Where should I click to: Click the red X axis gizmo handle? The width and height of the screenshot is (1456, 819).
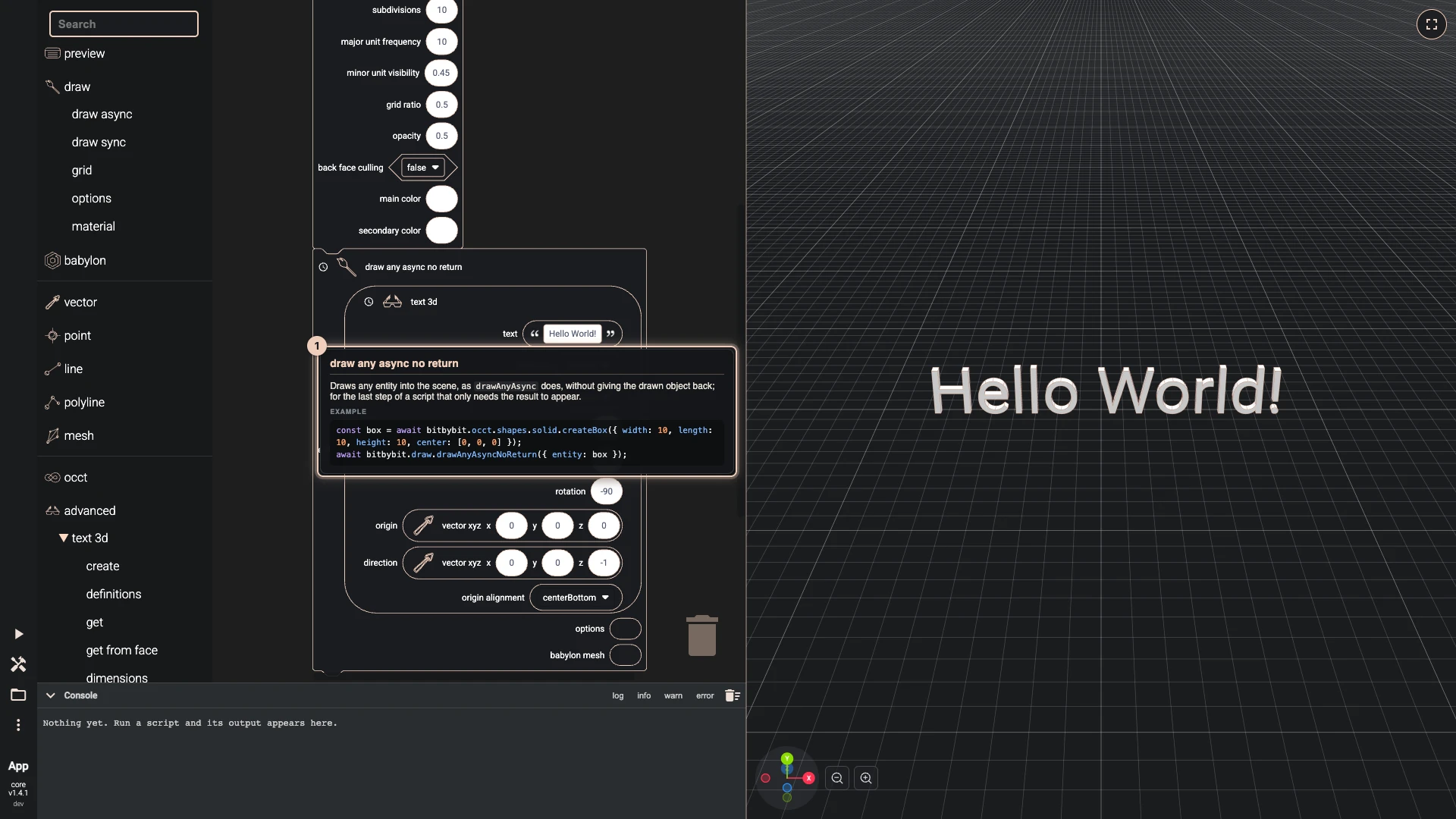coord(808,778)
